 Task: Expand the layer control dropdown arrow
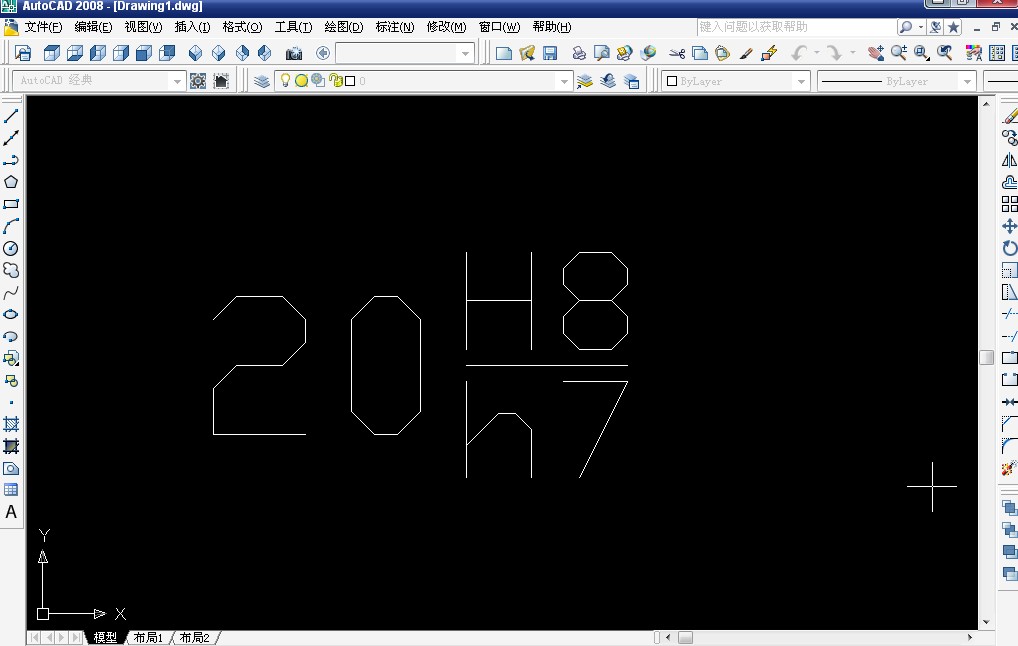tap(564, 81)
